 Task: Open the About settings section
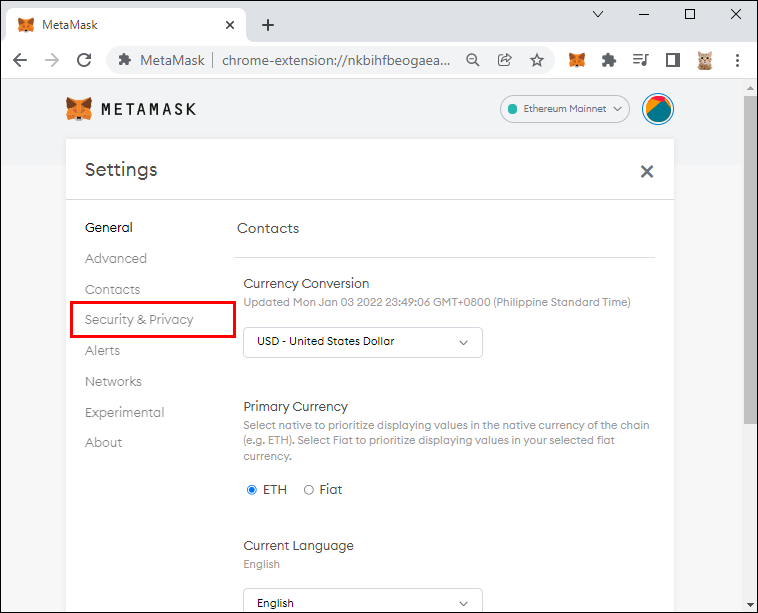pos(103,442)
